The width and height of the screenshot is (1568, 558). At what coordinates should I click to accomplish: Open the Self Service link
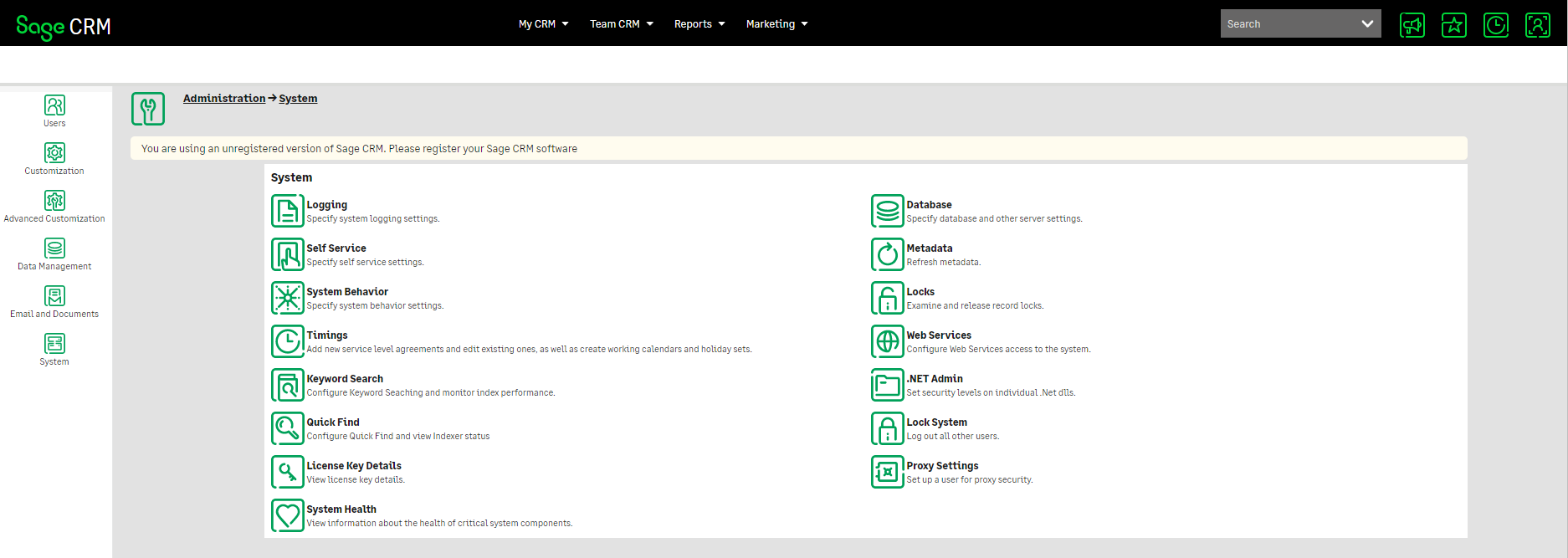pos(336,248)
